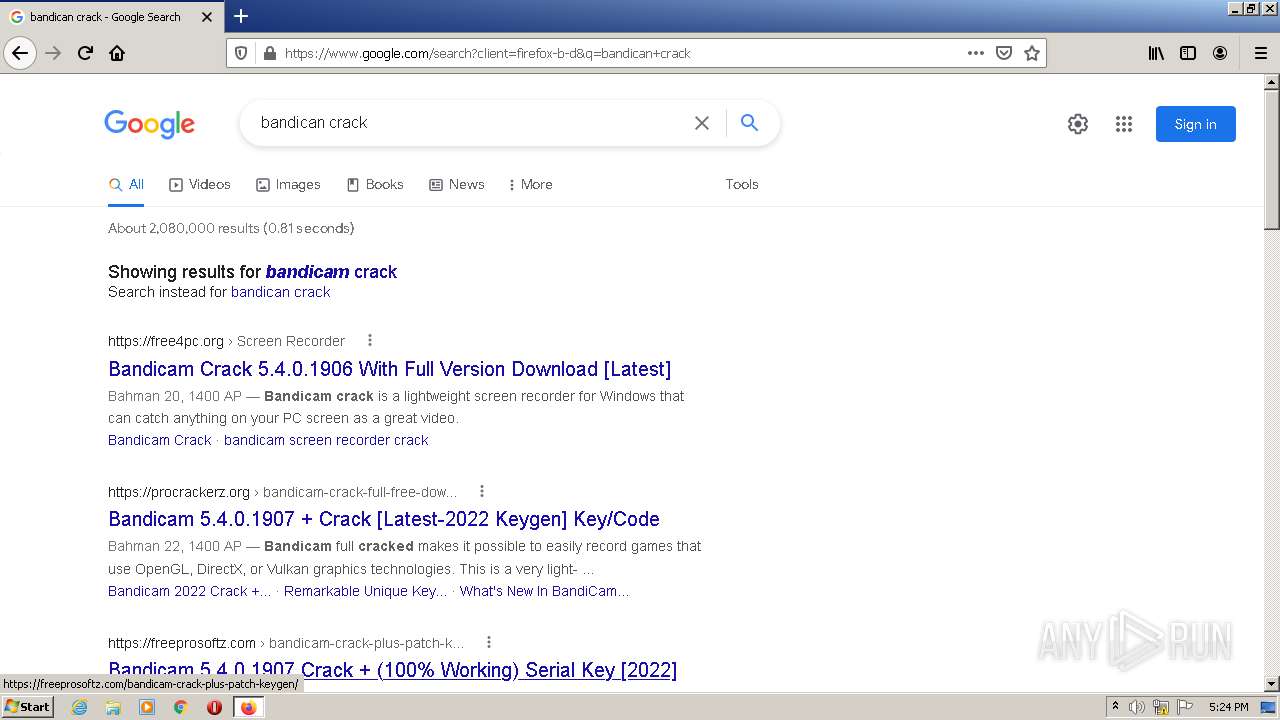Image resolution: width=1280 pixels, height=720 pixels.
Task: Launch Internet Explorer from taskbar
Action: click(79, 707)
